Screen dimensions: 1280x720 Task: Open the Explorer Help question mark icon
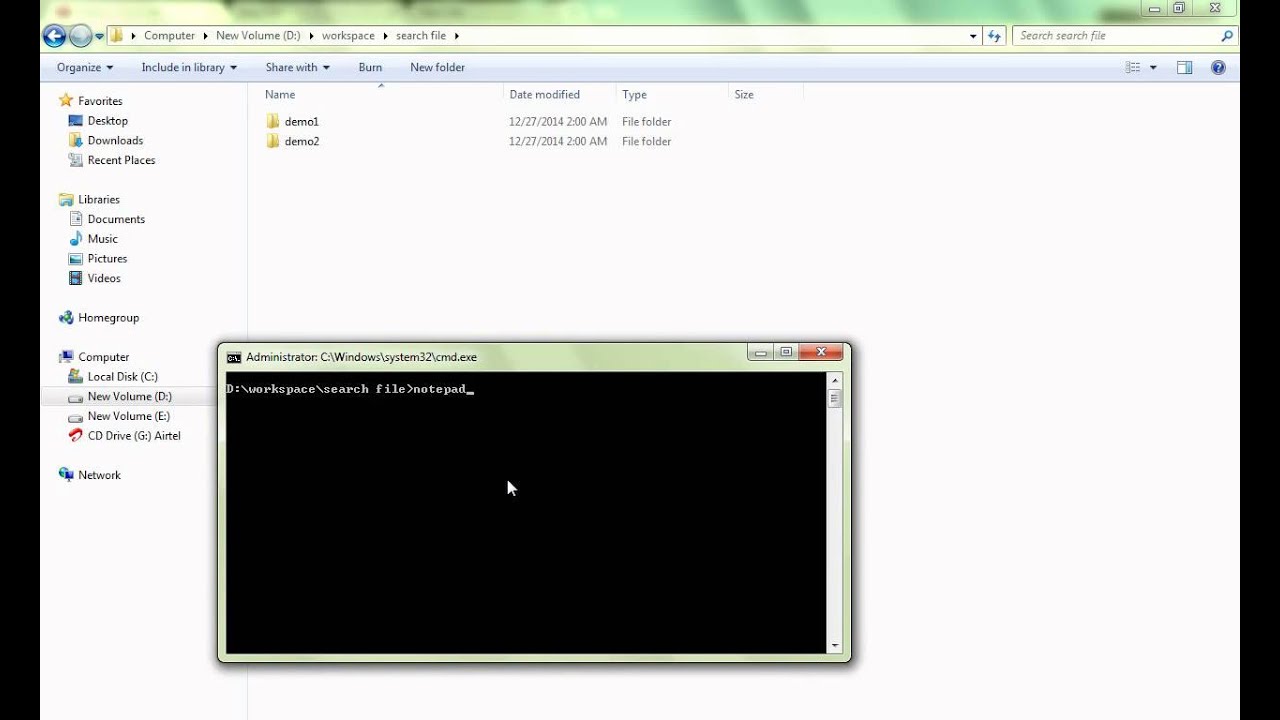pos(1218,68)
